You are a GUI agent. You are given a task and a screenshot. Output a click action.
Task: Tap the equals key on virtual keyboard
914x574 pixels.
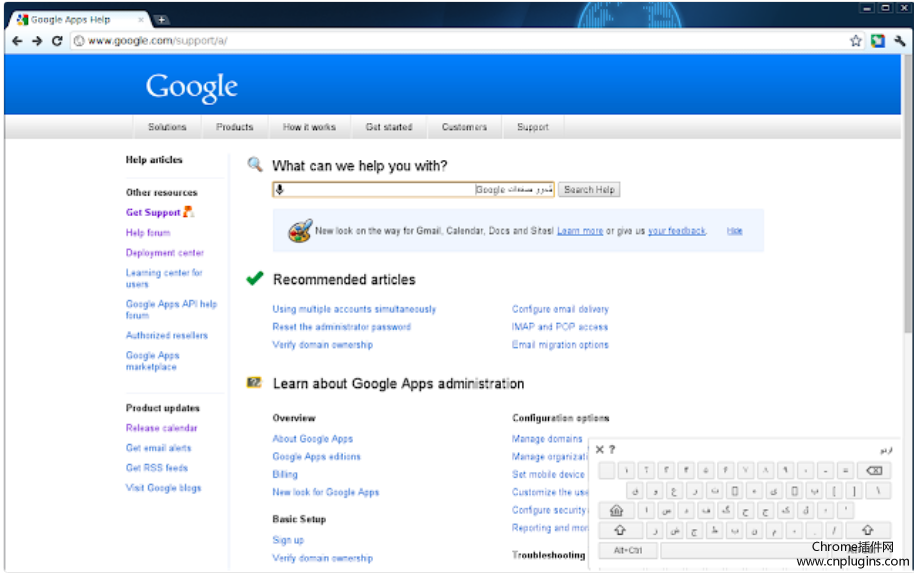pyautogui.click(x=845, y=470)
